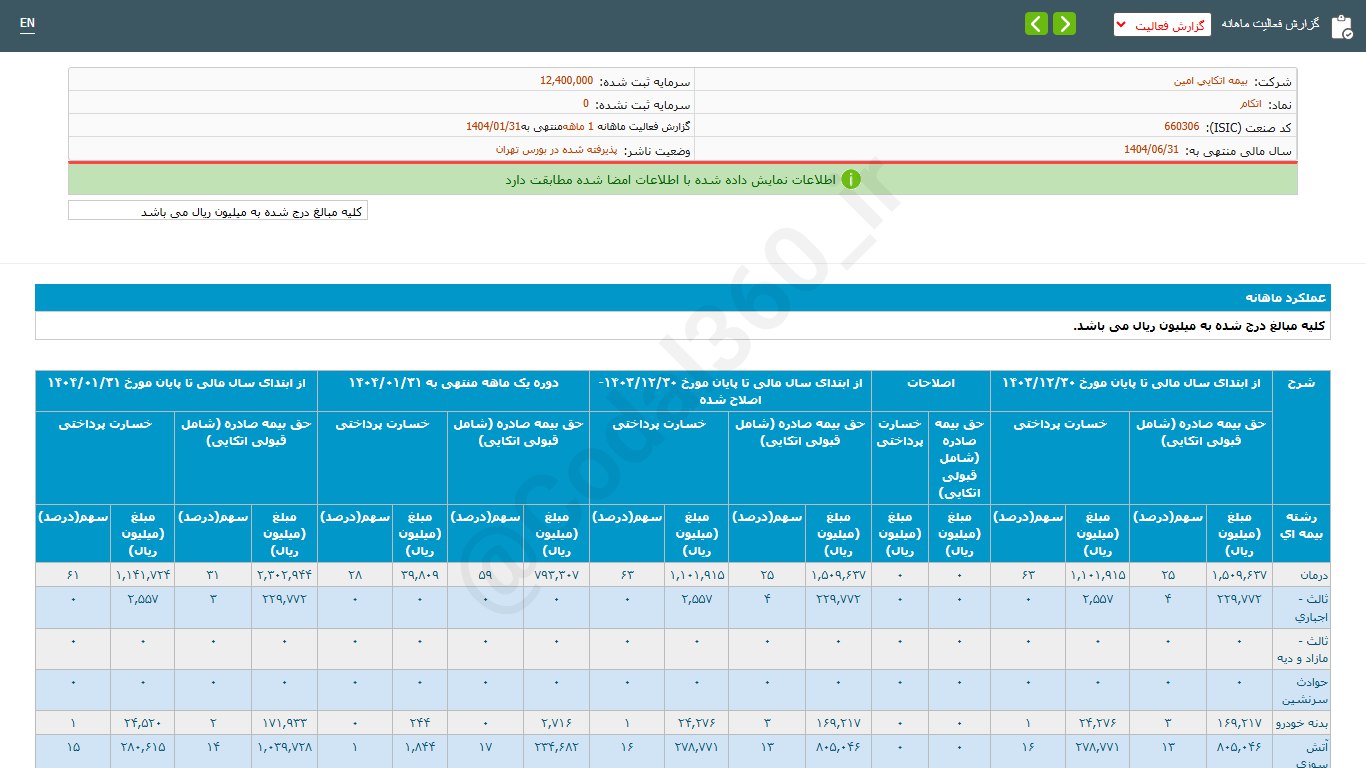Click the green info icon in banner
The height and width of the screenshot is (768, 1366).
pyautogui.click(x=850, y=180)
